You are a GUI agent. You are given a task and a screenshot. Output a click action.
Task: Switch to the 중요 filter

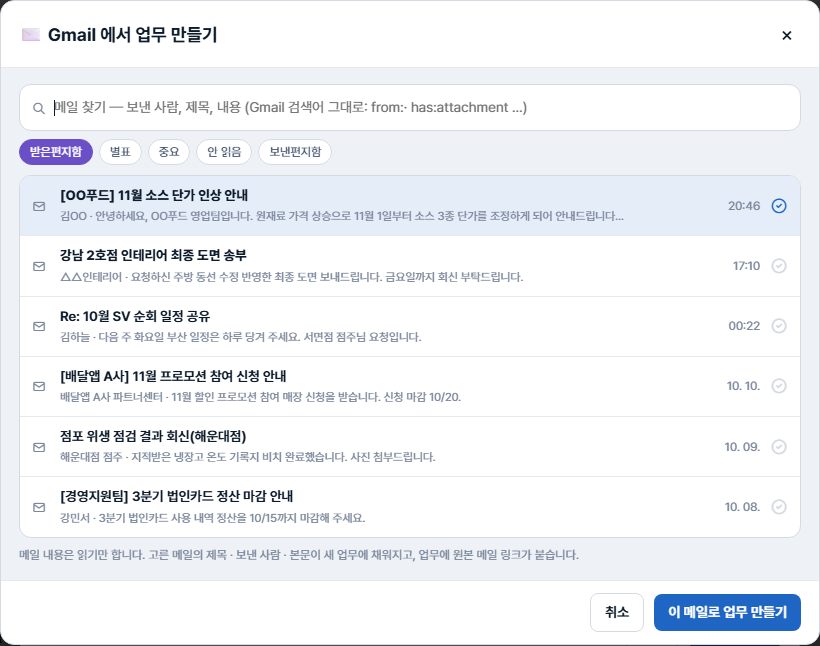click(x=169, y=152)
